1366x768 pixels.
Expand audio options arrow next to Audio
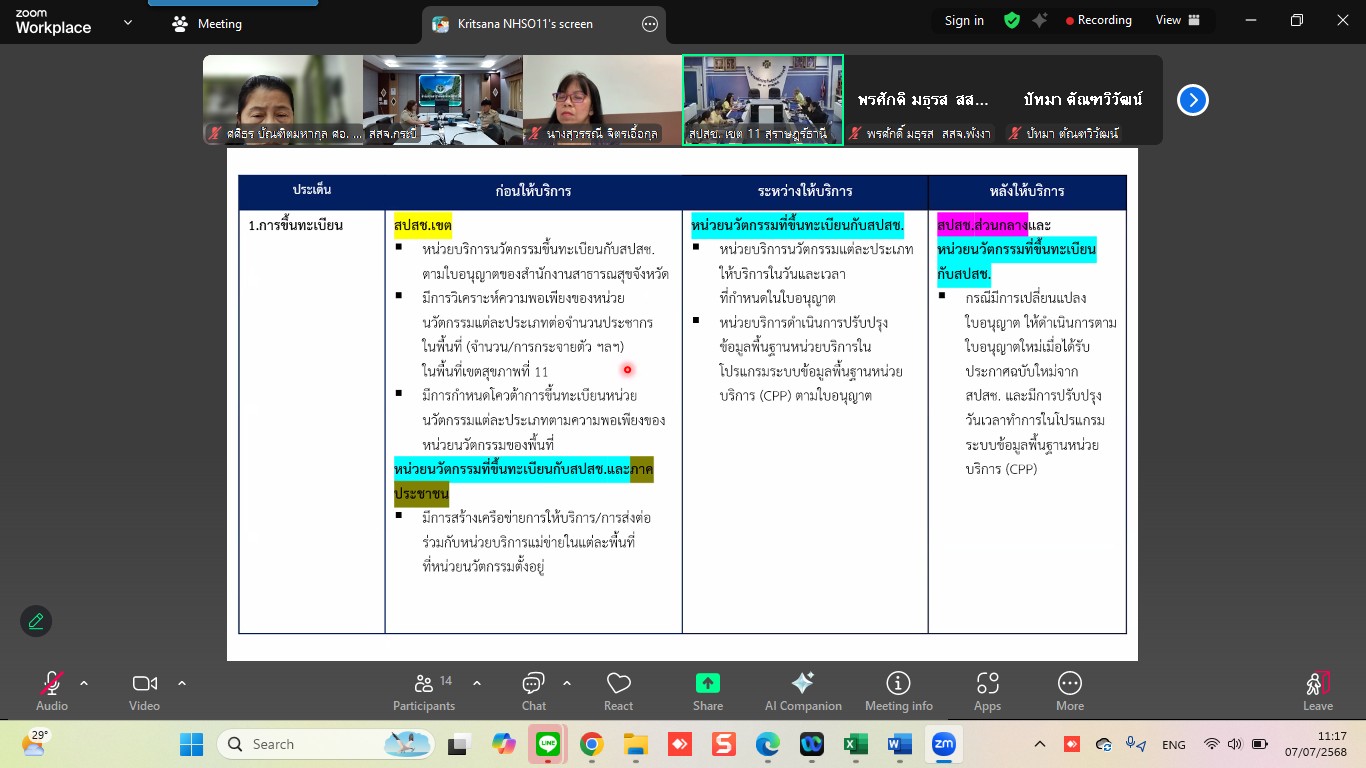click(84, 683)
